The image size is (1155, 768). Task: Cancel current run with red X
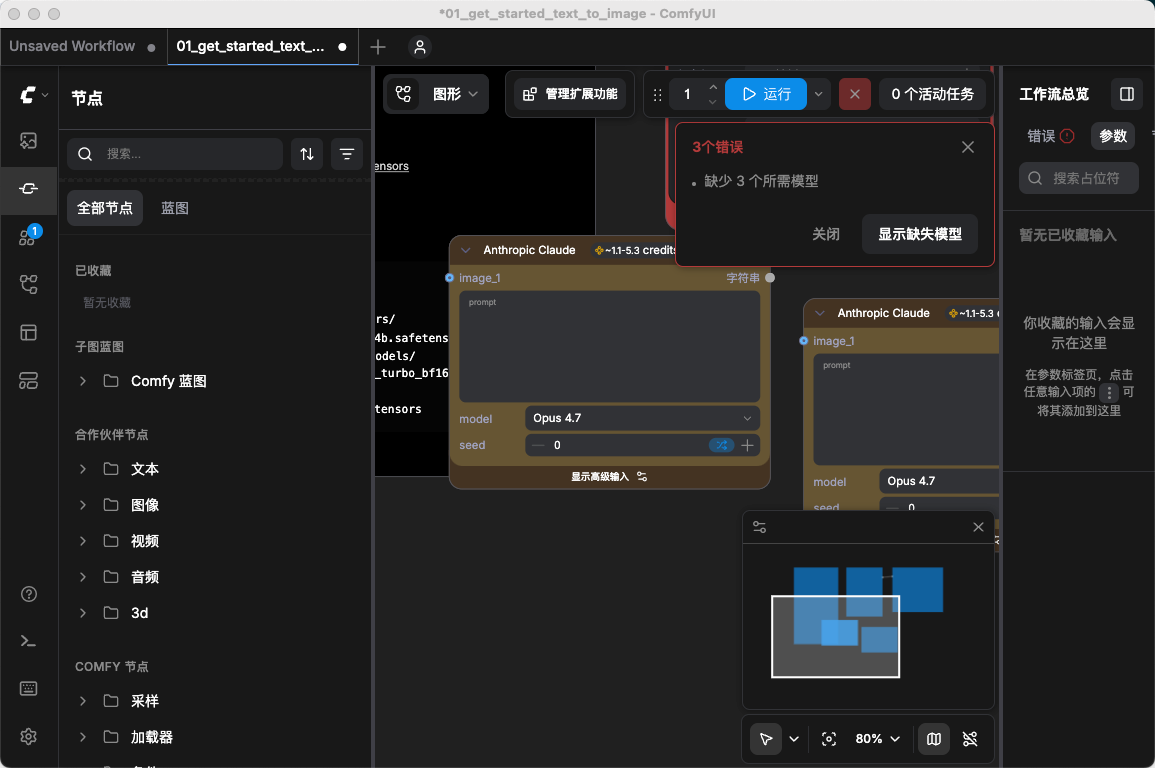[x=854, y=94]
